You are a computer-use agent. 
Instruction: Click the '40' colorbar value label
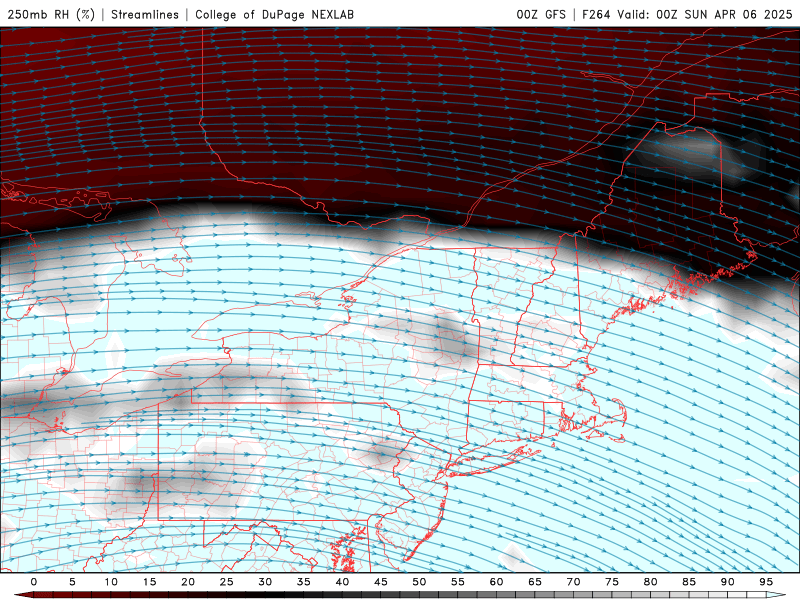tap(342, 582)
